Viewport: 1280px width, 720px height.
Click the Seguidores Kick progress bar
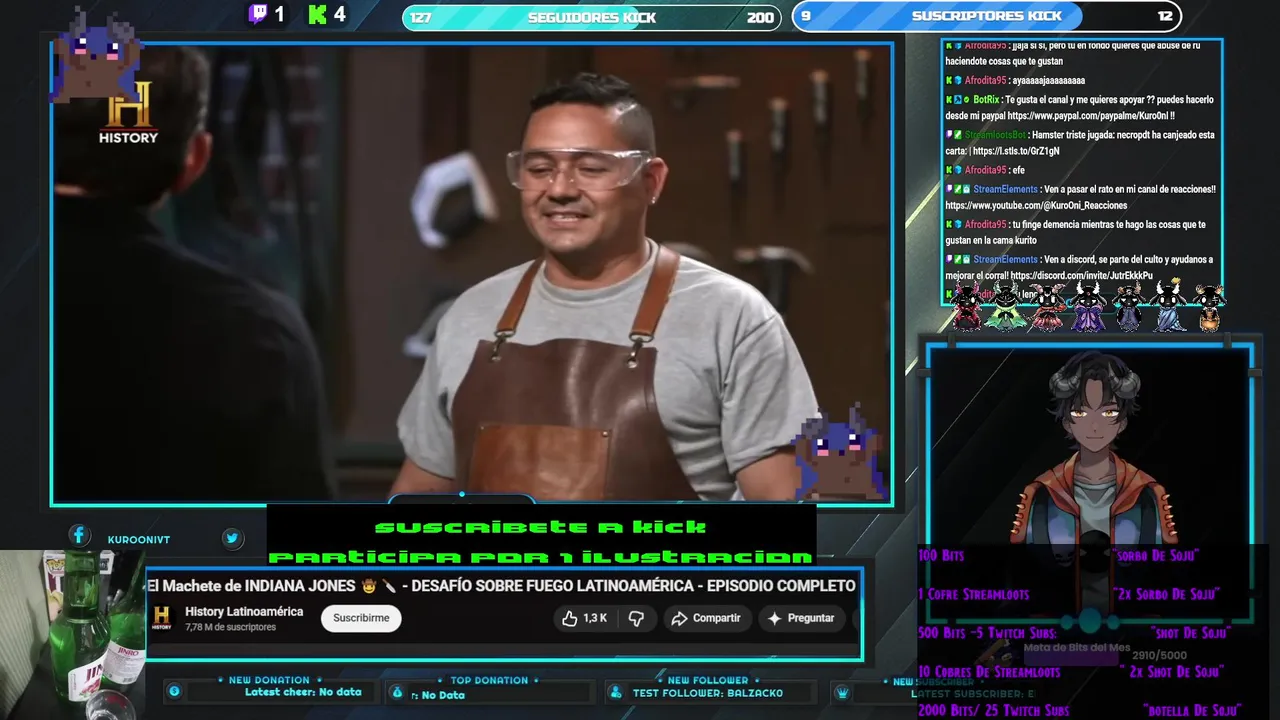coord(592,17)
